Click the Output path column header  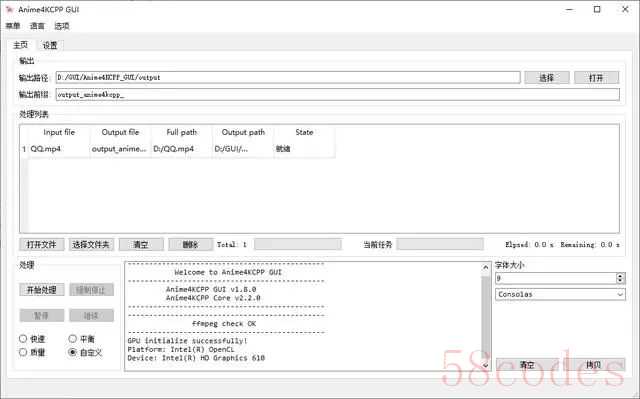click(243, 132)
